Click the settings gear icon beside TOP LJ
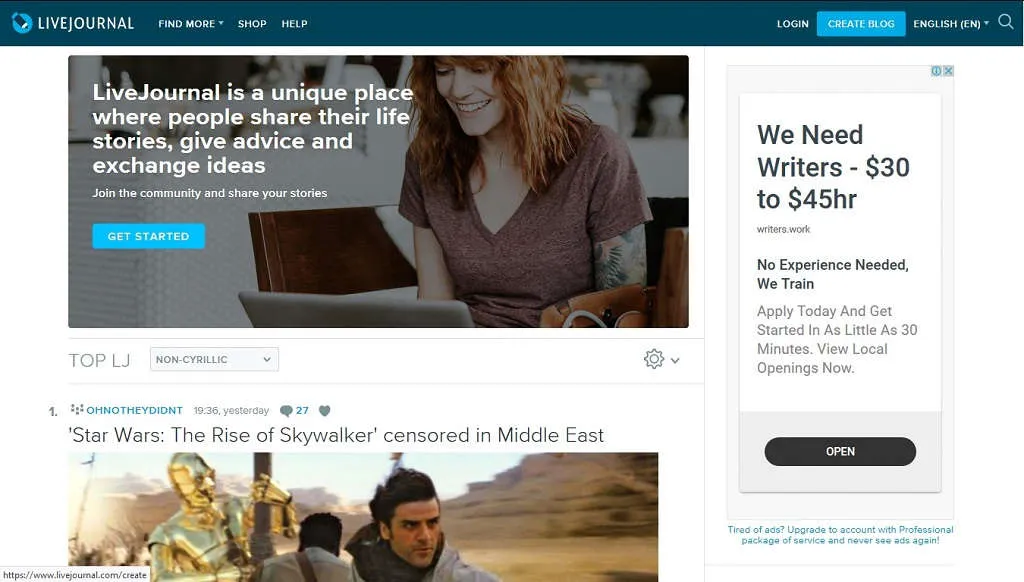This screenshot has height=582, width=1024. [654, 359]
